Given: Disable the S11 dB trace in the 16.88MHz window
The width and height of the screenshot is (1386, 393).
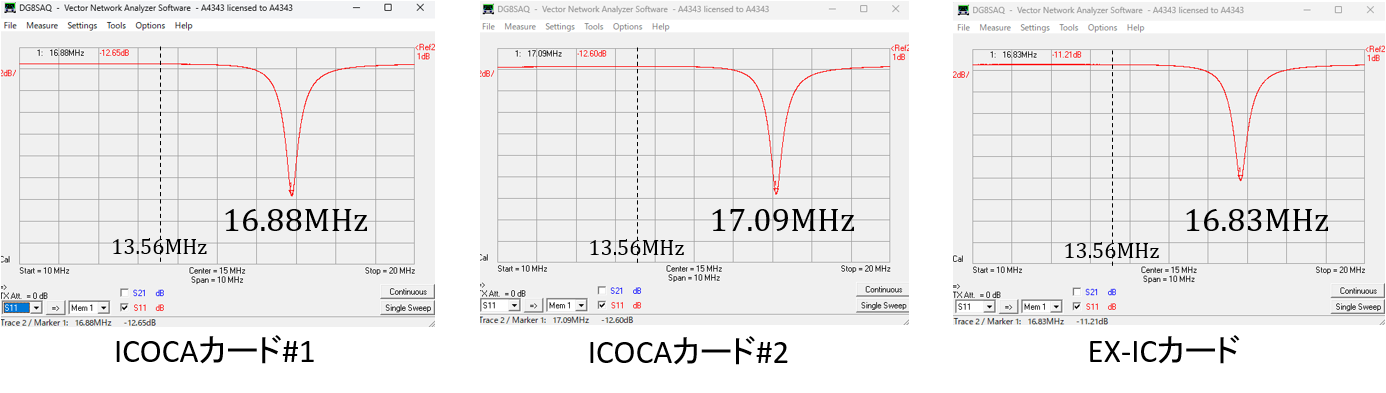Looking at the screenshot, I should click(x=123, y=307).
